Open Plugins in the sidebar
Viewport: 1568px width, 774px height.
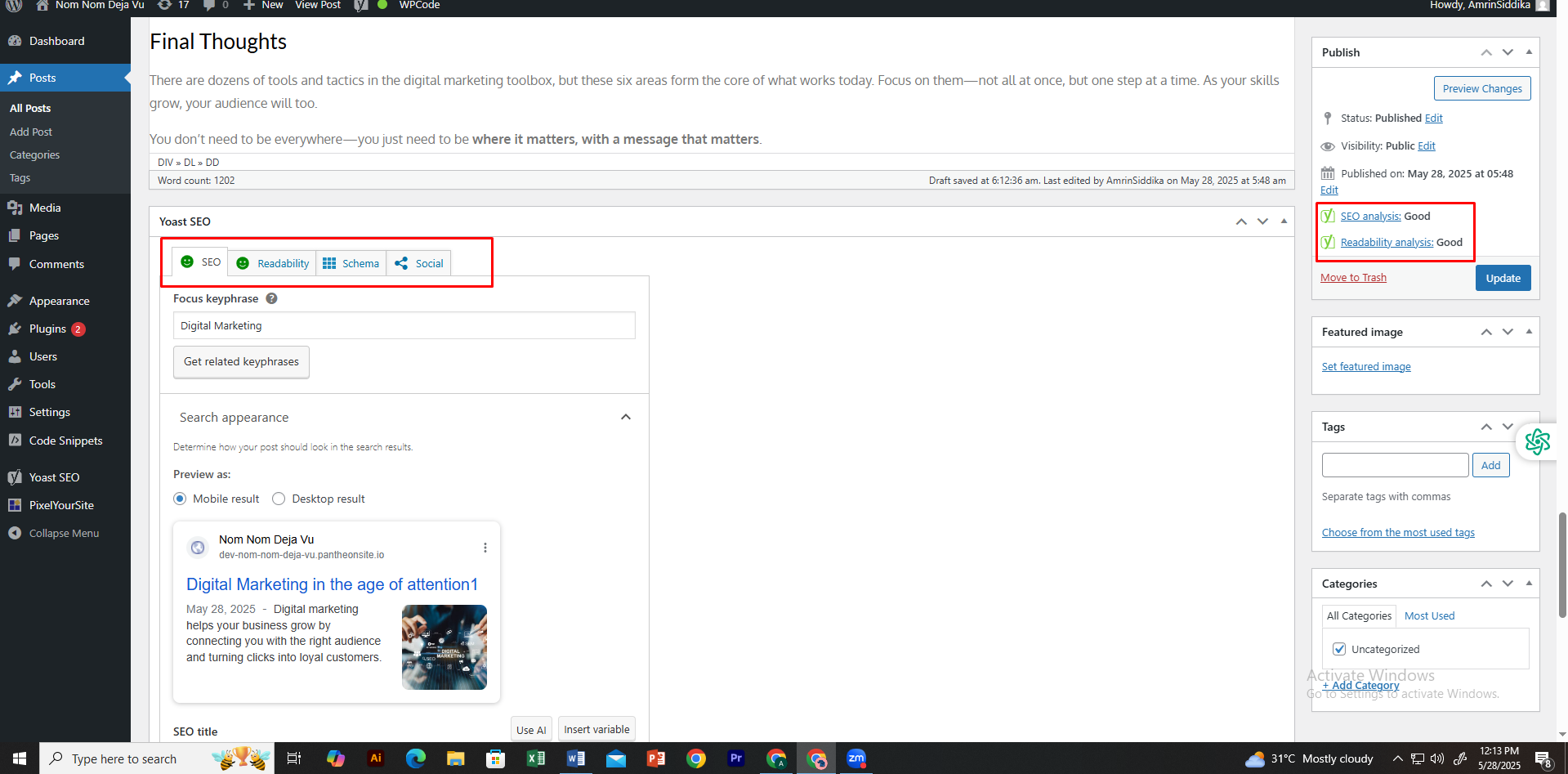pos(47,329)
